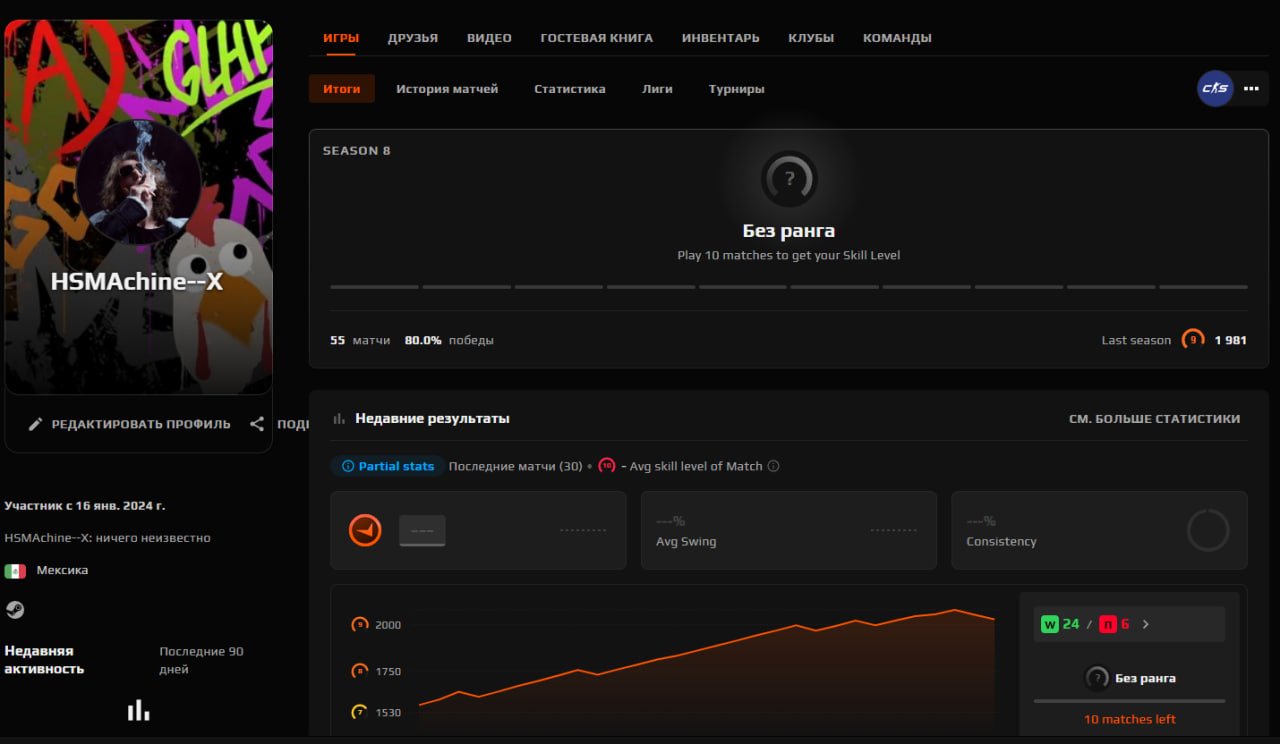This screenshot has width=1280, height=744.
Task: Click info icon after Avg skill level of Match
Action: click(x=773, y=466)
